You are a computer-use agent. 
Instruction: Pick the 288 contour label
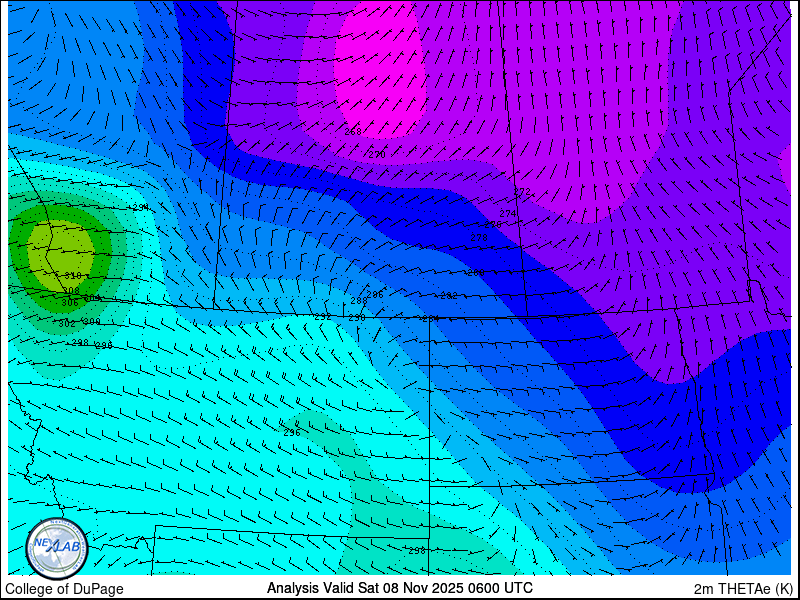coord(359,301)
